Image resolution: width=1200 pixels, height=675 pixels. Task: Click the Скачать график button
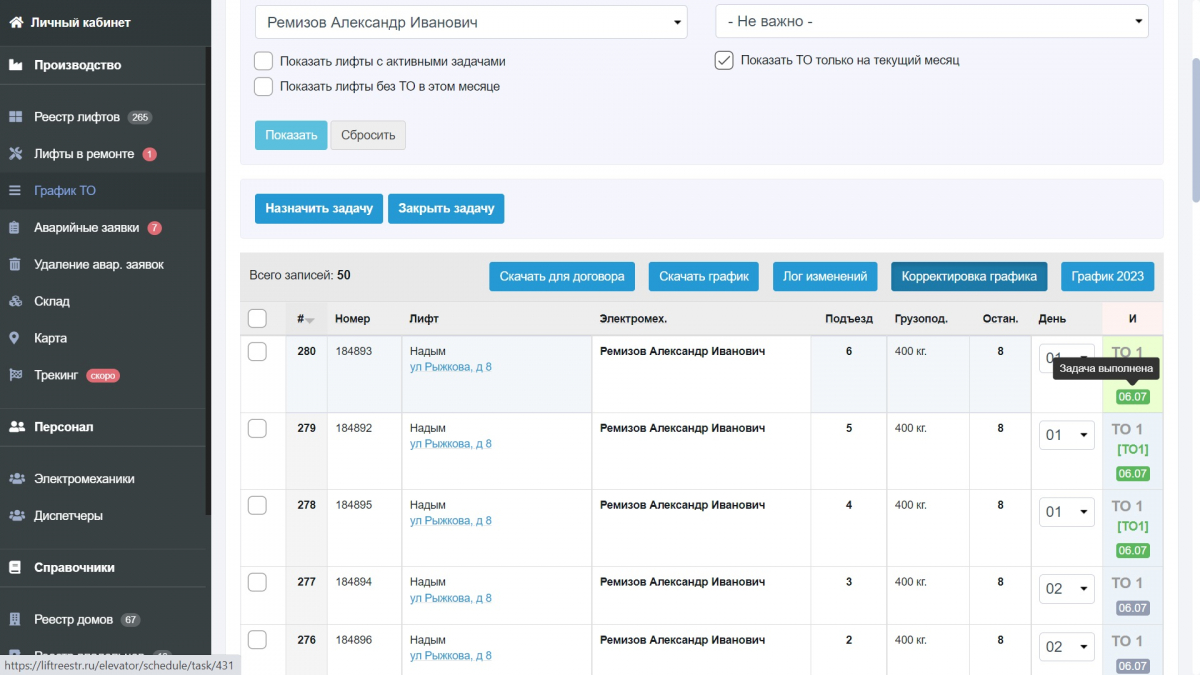(x=704, y=276)
